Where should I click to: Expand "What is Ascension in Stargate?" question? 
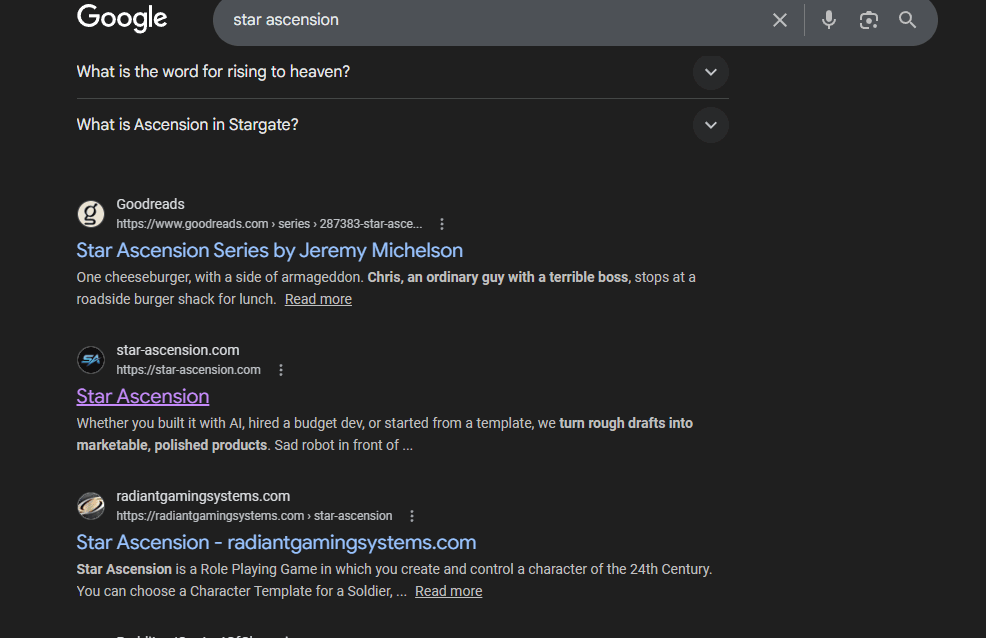402,124
